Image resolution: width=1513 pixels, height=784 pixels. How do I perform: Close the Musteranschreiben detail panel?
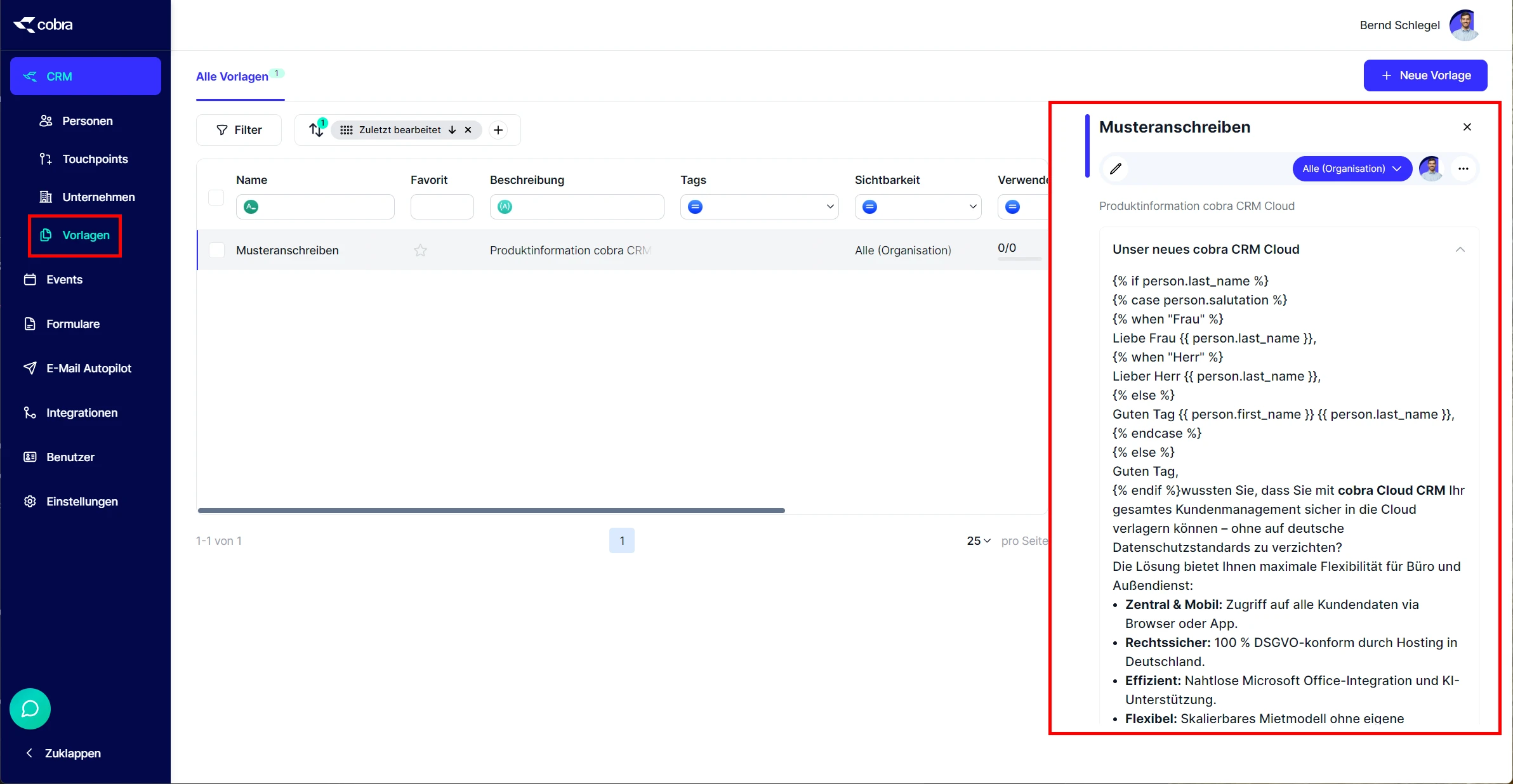point(1467,127)
